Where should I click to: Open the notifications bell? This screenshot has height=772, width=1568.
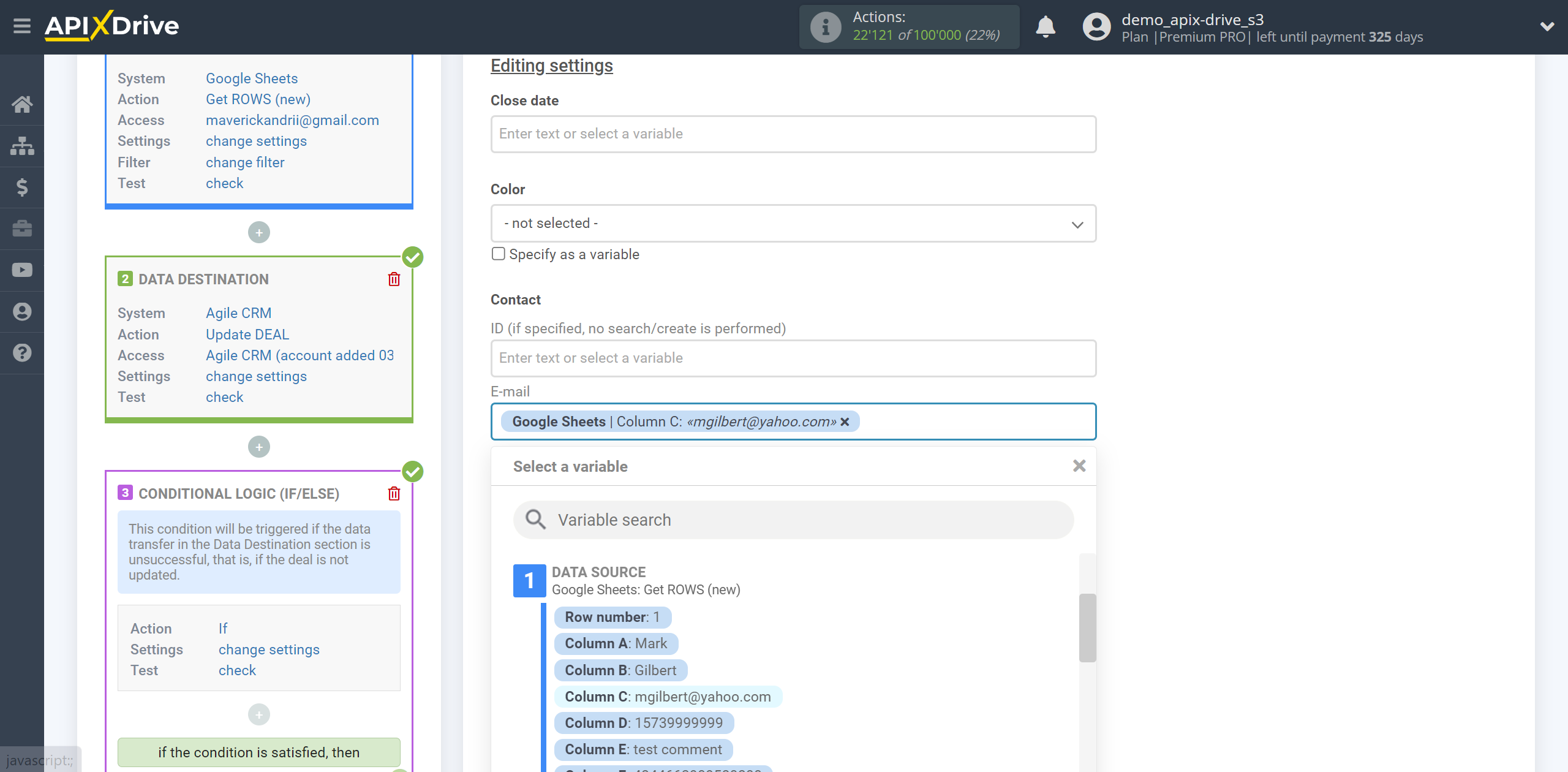pos(1046,27)
